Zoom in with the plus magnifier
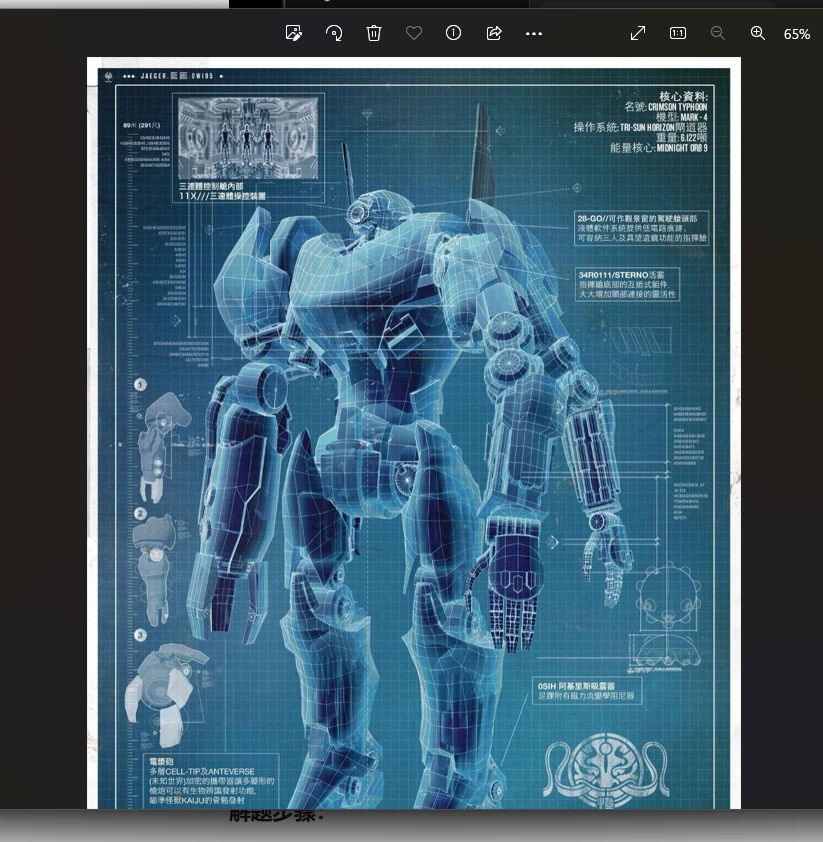 tap(758, 33)
